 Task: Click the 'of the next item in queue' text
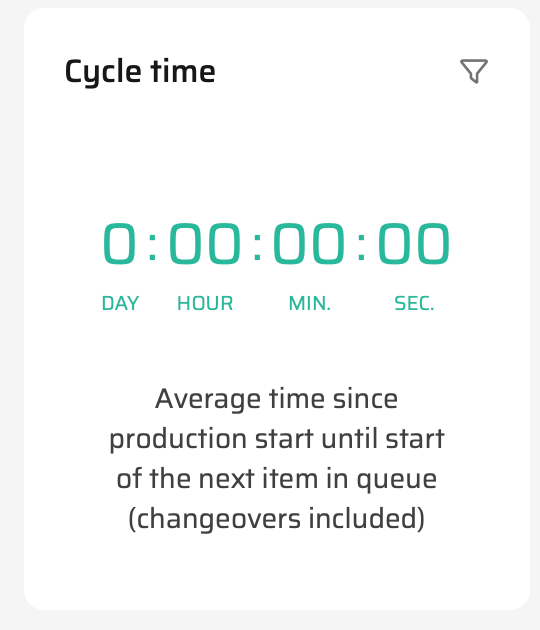(x=277, y=479)
